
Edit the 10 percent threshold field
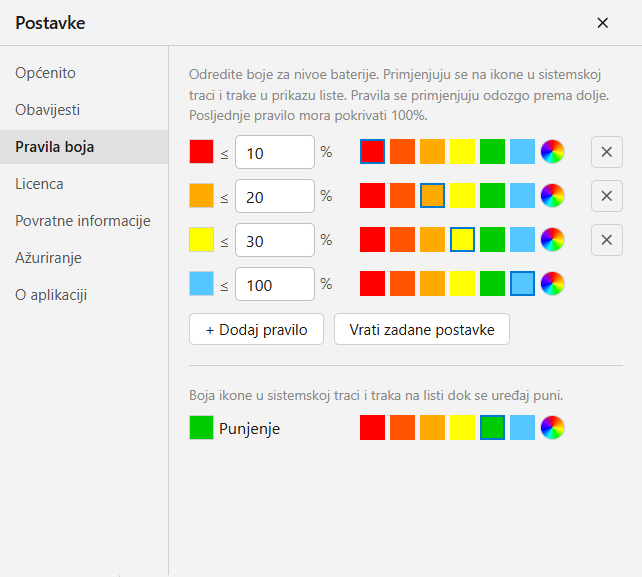(x=275, y=152)
